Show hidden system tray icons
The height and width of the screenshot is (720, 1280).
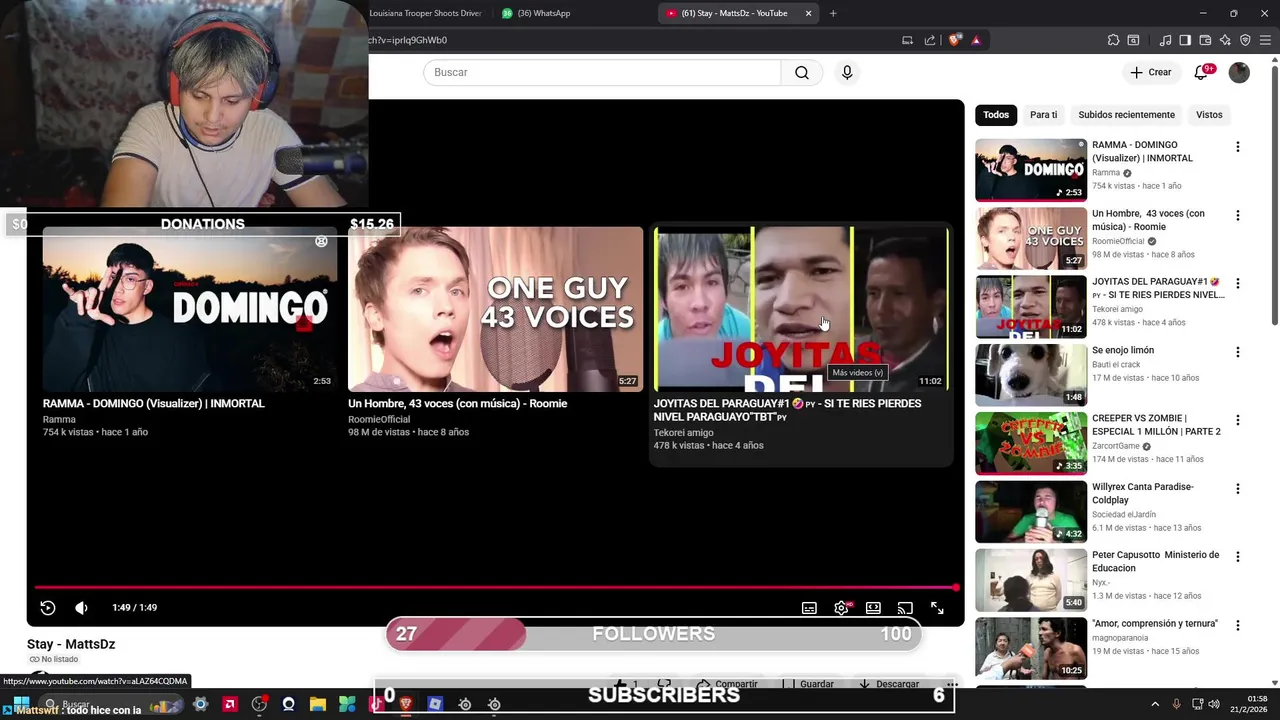tap(1155, 704)
